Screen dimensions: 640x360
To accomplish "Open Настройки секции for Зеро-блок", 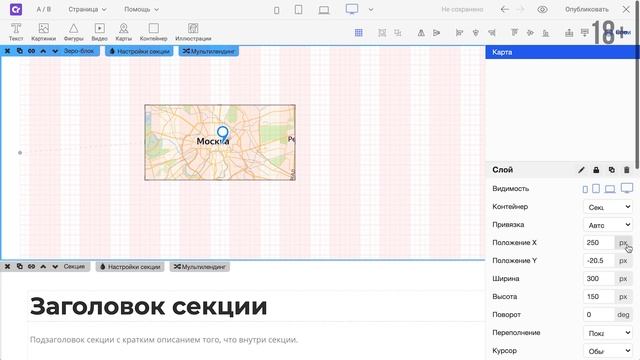I will click(x=139, y=51).
